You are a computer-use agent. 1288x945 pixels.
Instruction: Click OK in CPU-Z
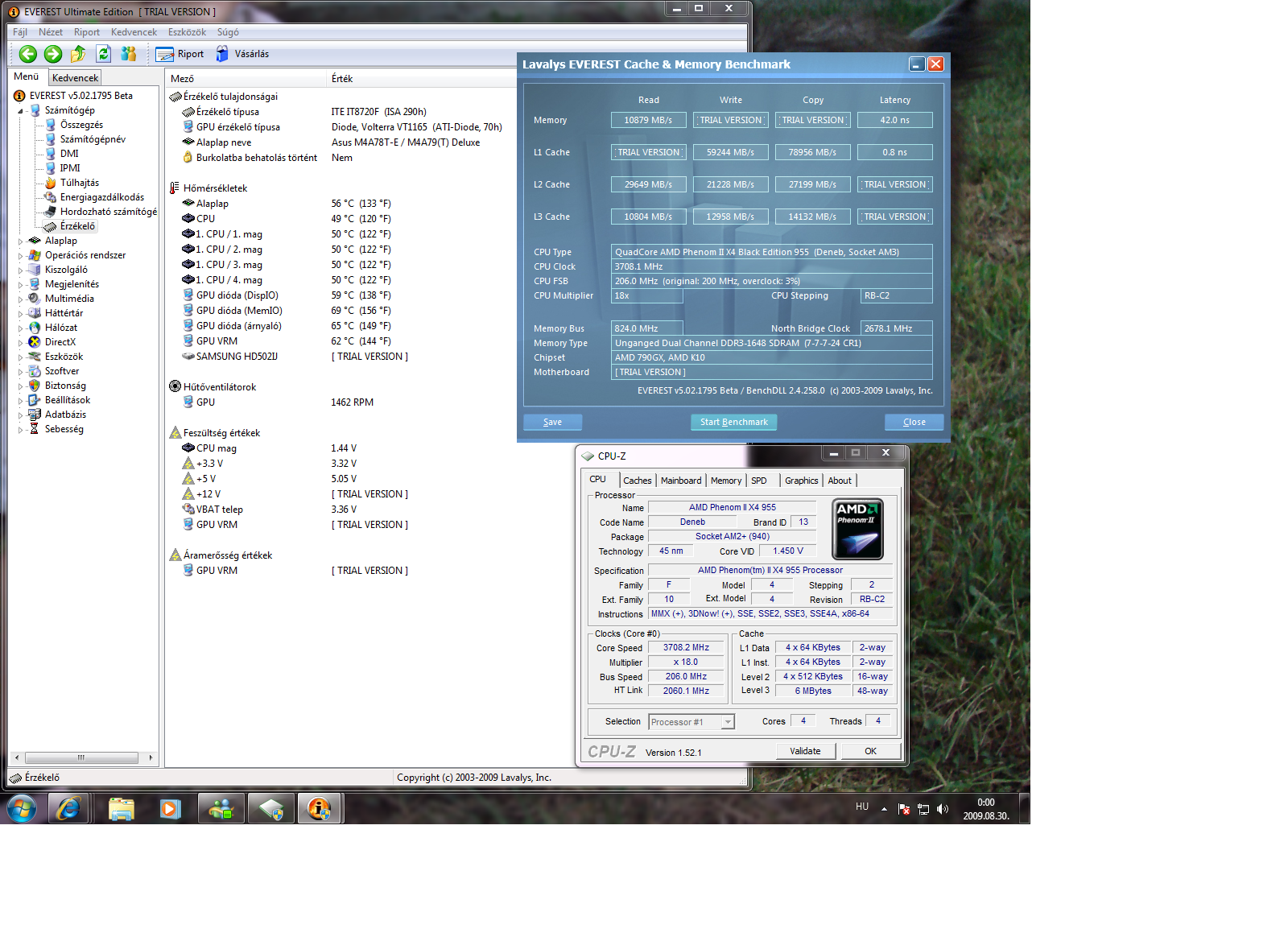tap(870, 751)
